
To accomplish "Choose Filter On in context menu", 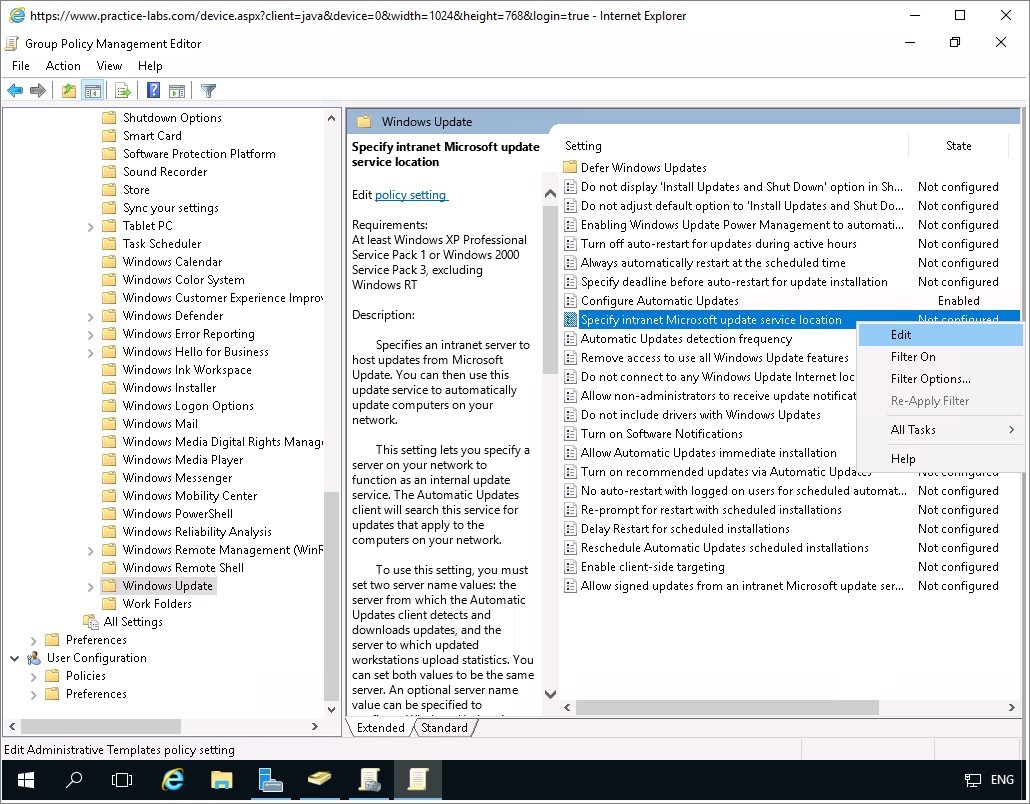I will coord(941,357).
